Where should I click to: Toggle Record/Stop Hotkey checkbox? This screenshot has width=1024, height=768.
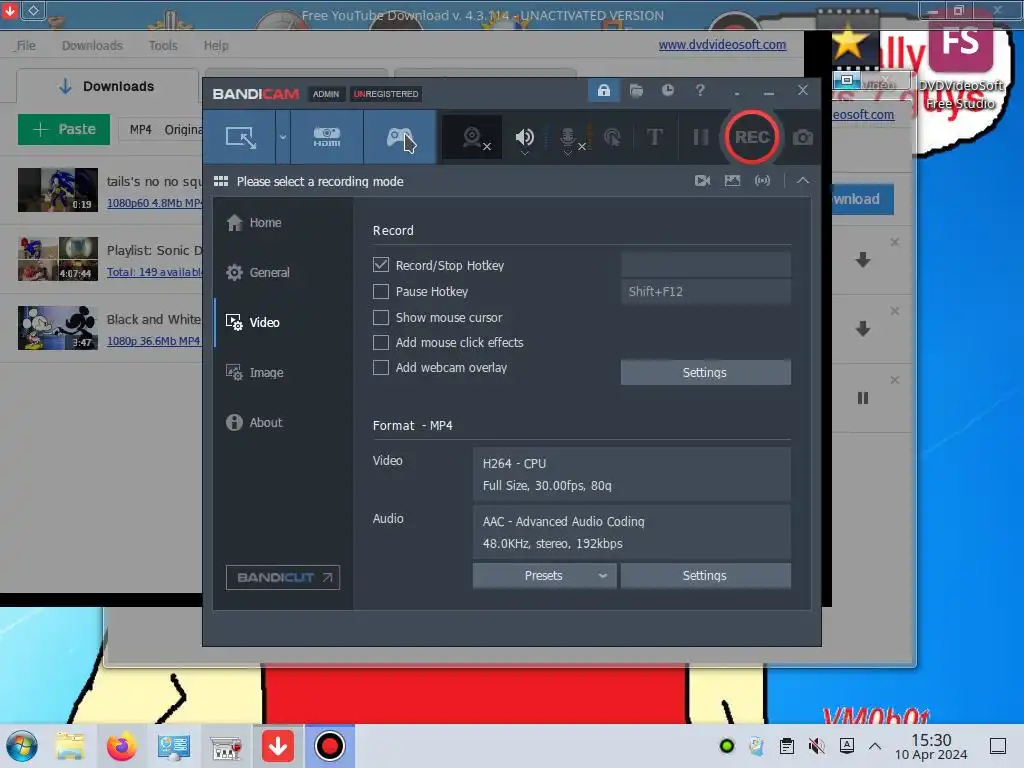(x=381, y=264)
